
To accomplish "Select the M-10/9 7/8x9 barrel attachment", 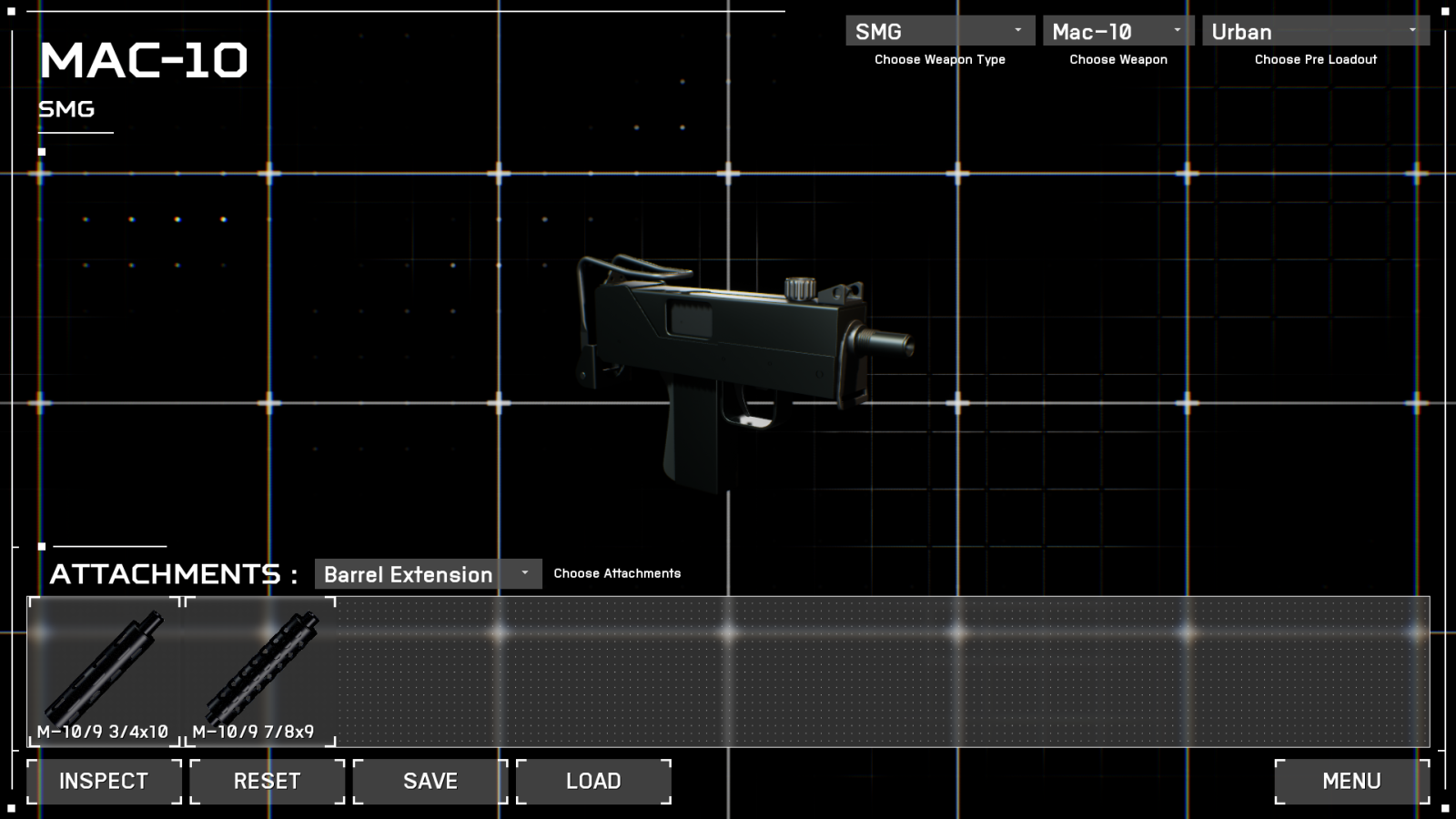I will click(260, 672).
